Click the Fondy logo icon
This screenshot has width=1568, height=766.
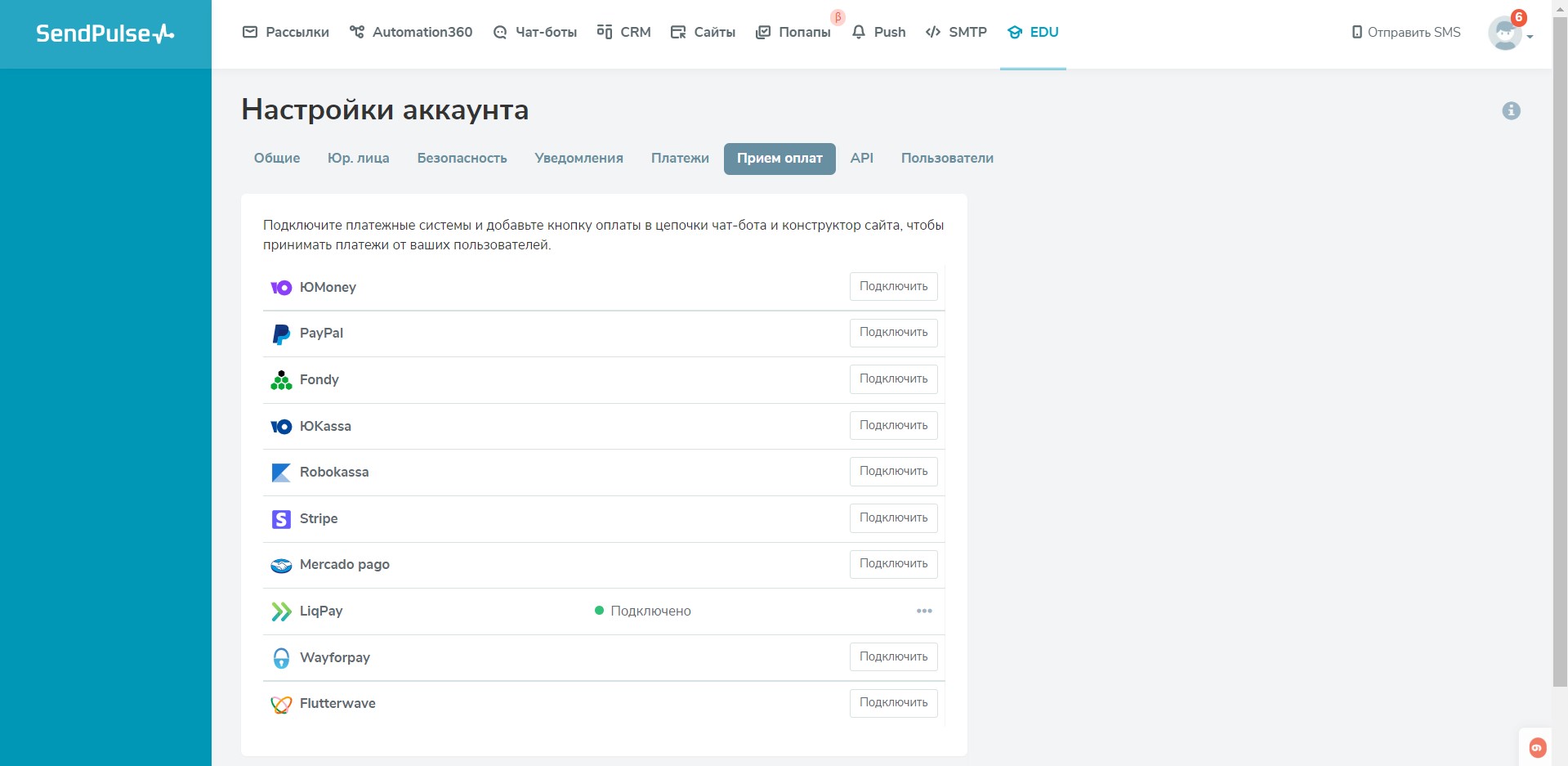pyautogui.click(x=281, y=380)
